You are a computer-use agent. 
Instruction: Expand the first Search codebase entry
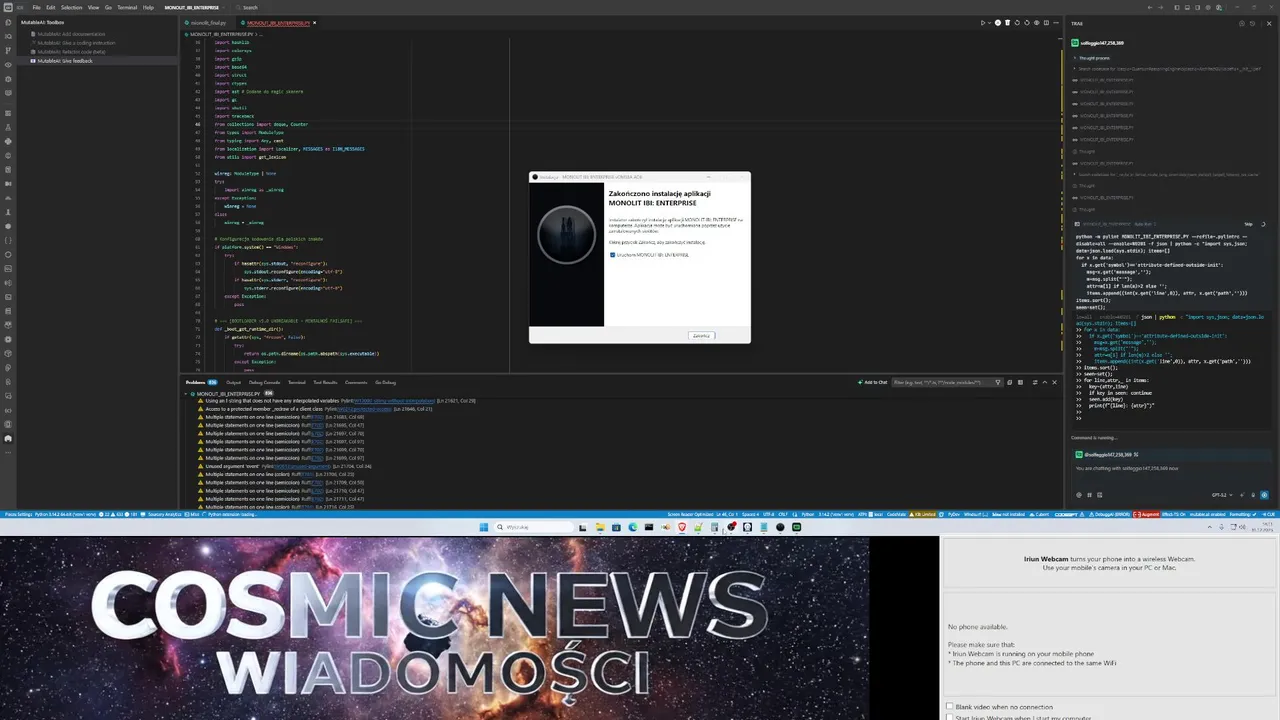tap(1165, 68)
